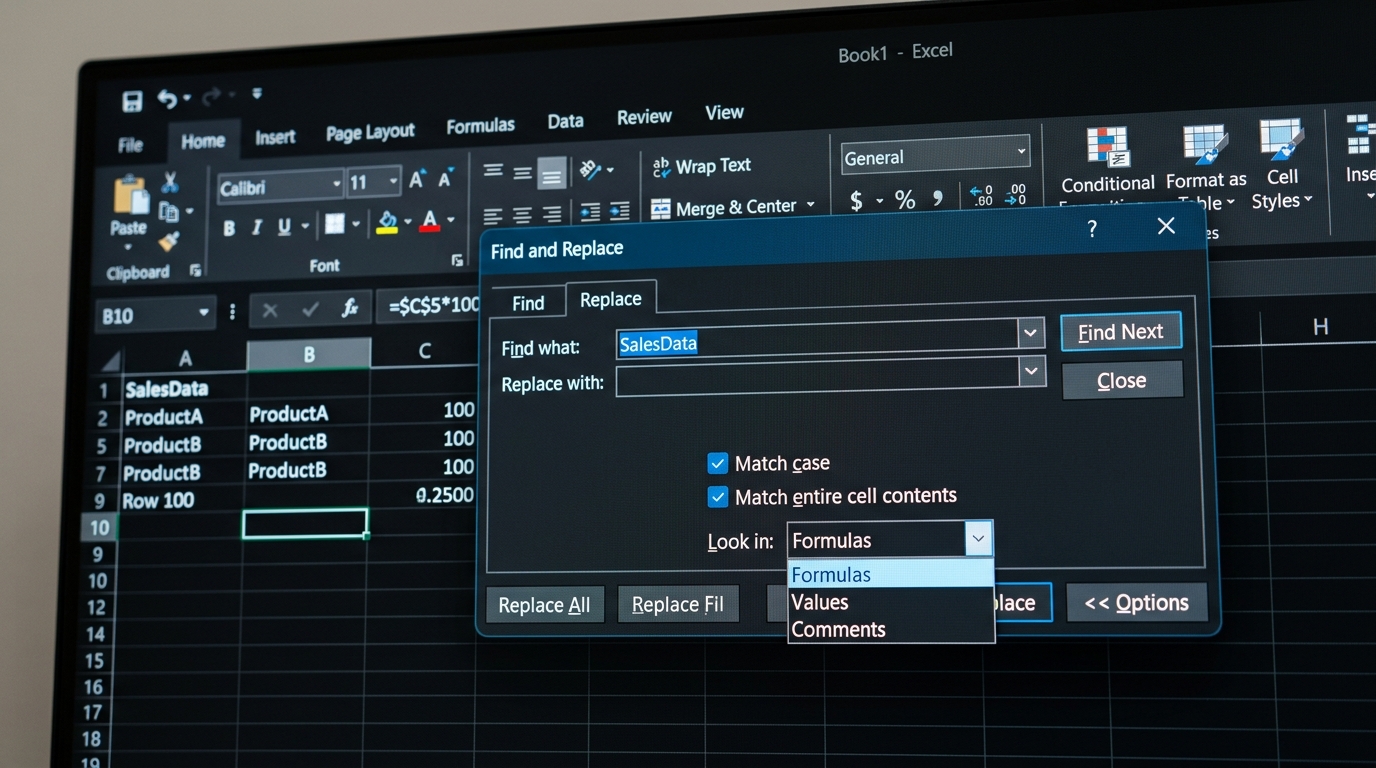Click the Decrease Font Size icon

pyautogui.click(x=446, y=179)
